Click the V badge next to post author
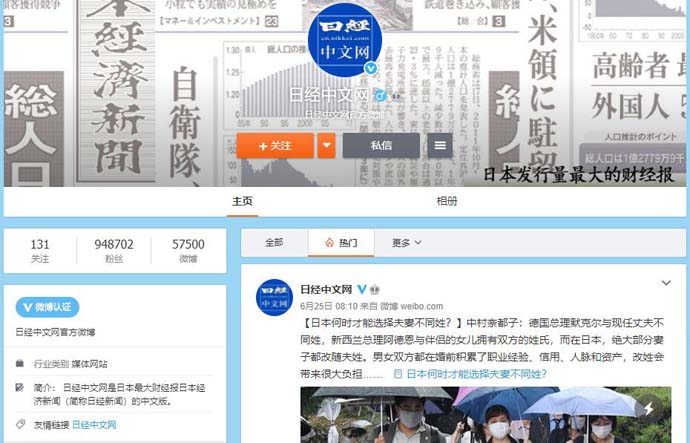Image resolution: width=690 pixels, height=443 pixels. point(362,289)
